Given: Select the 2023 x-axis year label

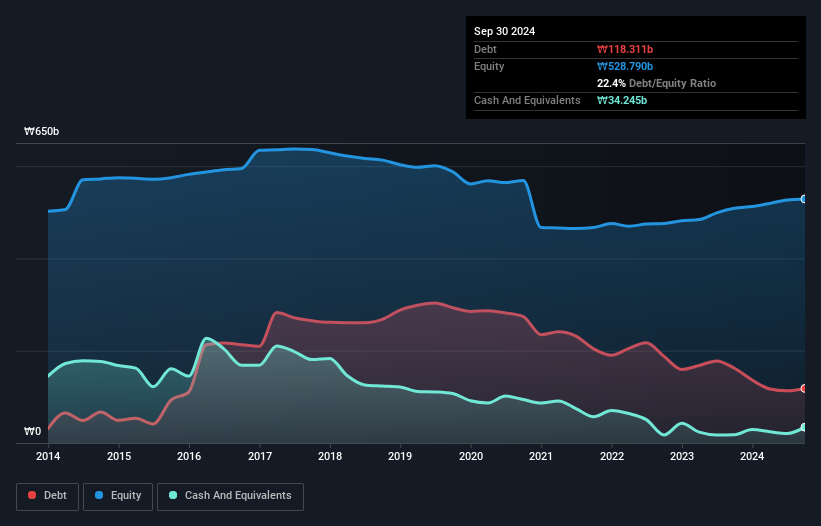Looking at the screenshot, I should pos(682,457).
